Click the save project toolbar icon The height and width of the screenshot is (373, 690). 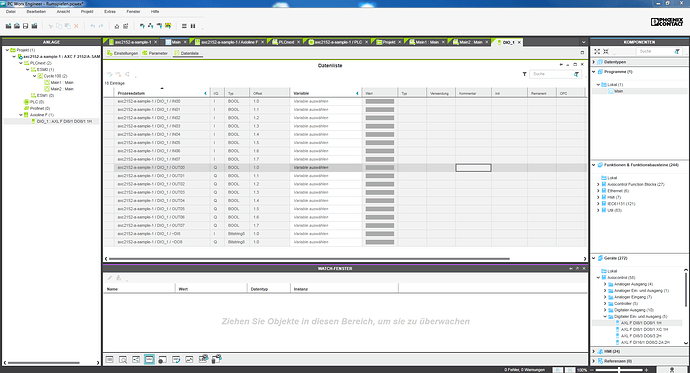(26, 26)
